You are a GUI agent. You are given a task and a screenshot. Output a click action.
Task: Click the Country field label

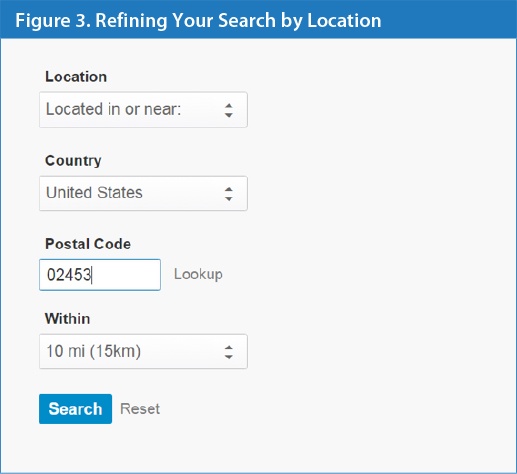click(x=73, y=161)
